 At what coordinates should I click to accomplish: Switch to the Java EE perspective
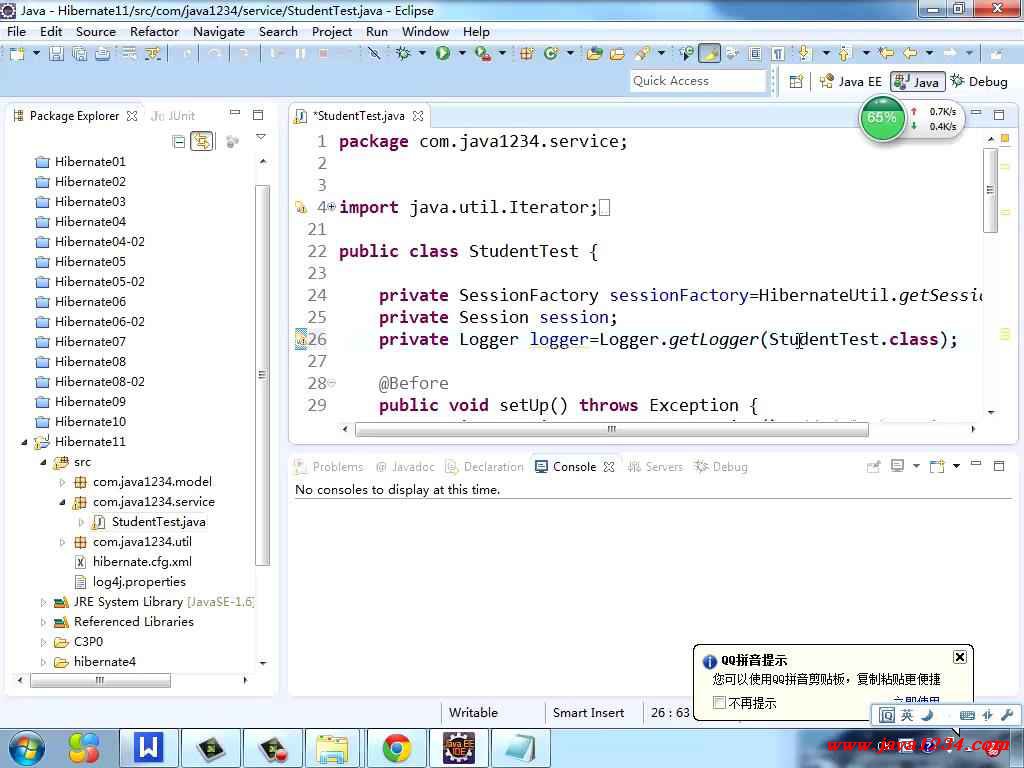850,82
